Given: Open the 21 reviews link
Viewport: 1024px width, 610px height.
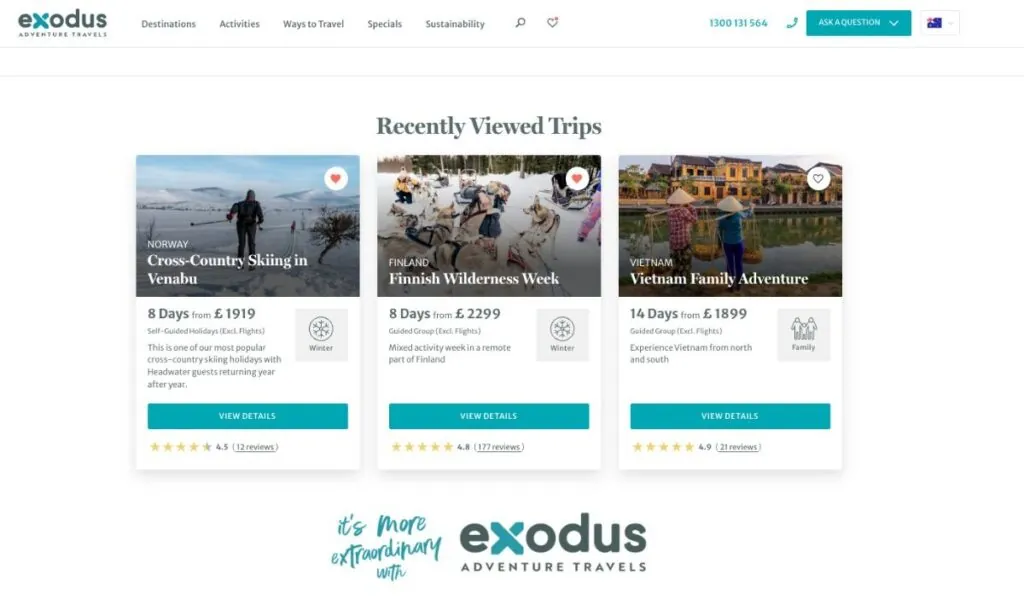Looking at the screenshot, I should point(738,447).
